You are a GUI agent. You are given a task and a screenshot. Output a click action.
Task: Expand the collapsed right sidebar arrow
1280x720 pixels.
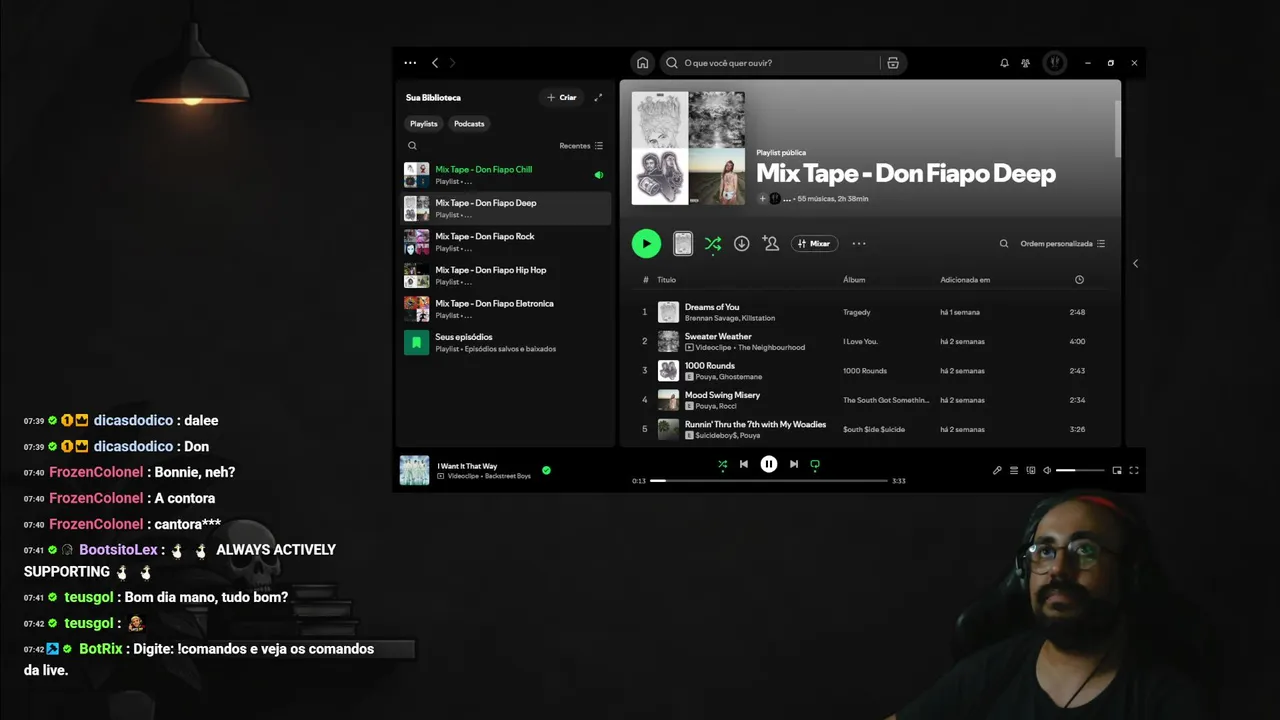pyautogui.click(x=1135, y=264)
